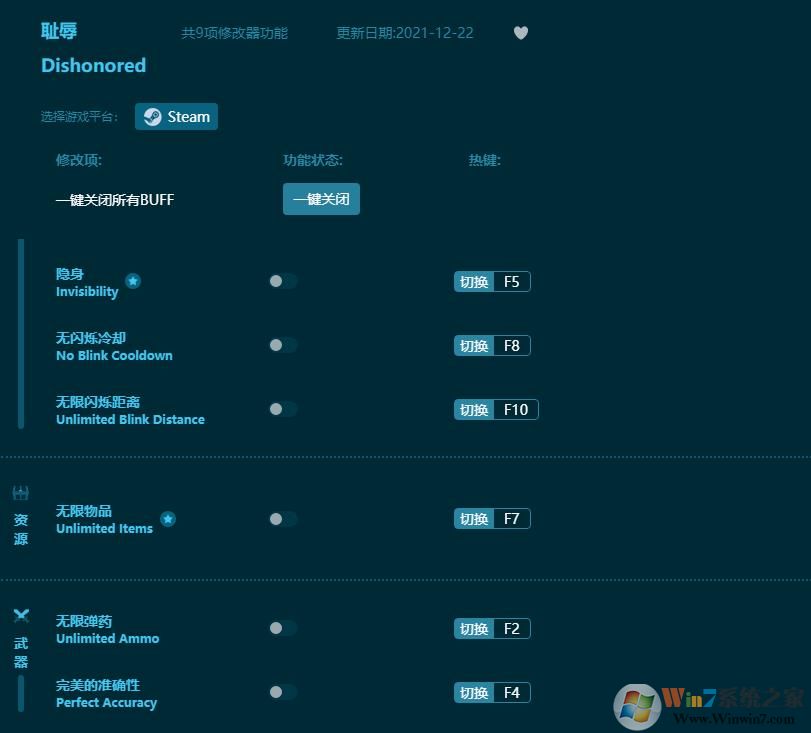Click the 切换 F5 hotkey button
This screenshot has width=811, height=733.
coord(492,281)
